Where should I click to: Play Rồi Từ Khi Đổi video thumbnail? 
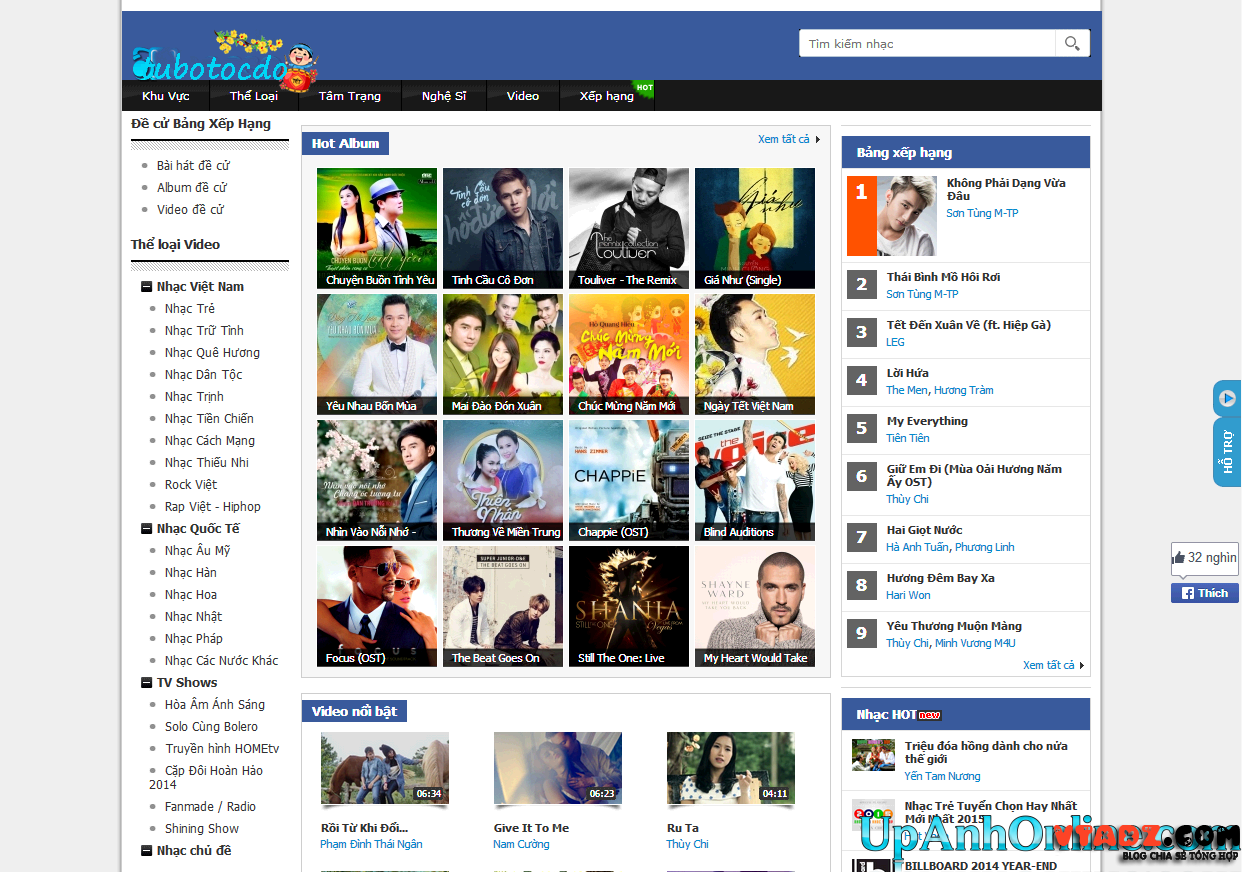[x=385, y=768]
